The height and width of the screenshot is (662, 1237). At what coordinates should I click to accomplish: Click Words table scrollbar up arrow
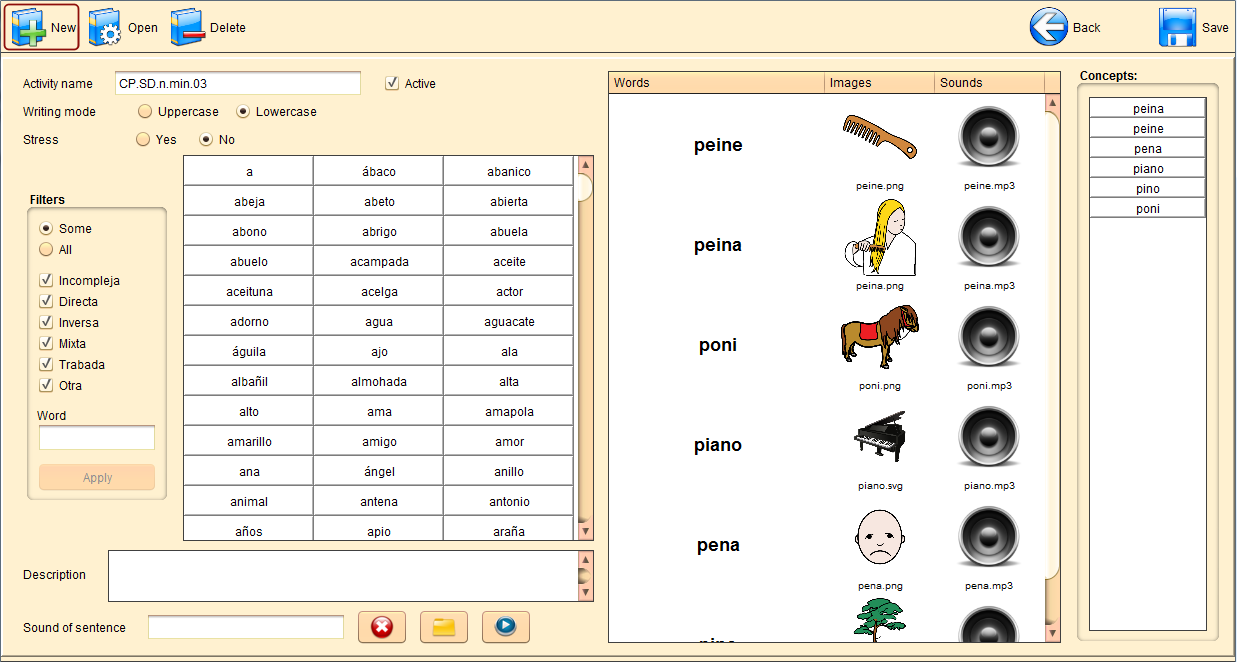point(1052,103)
